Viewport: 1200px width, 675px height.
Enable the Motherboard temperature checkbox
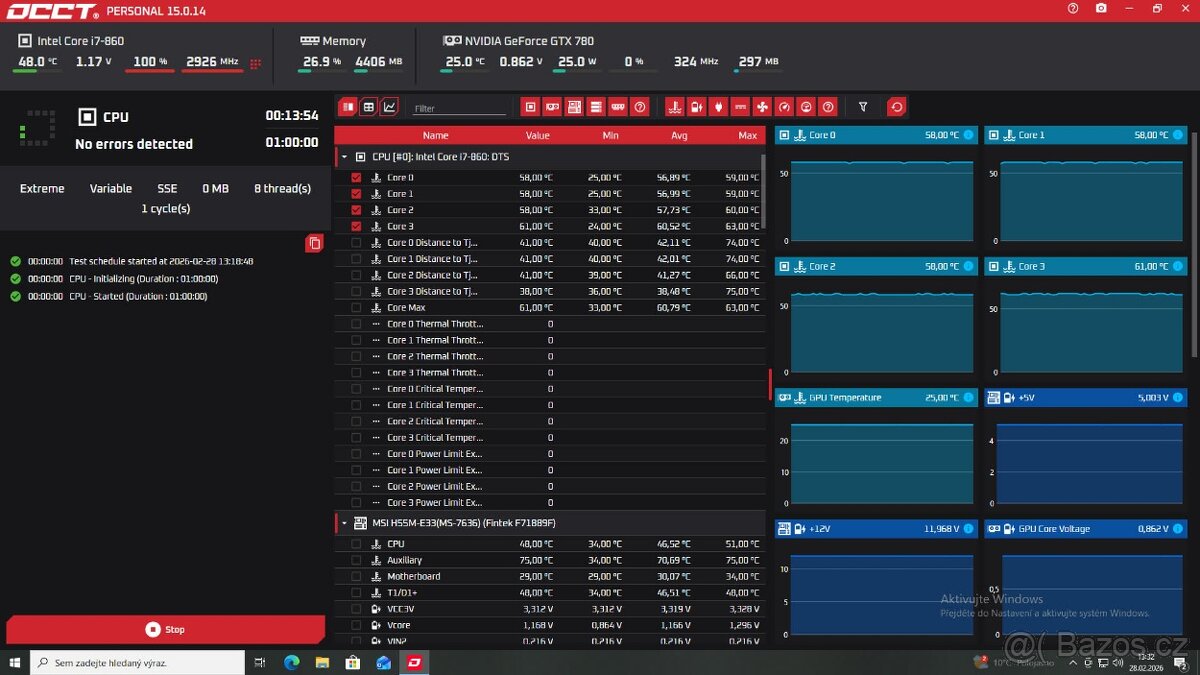pos(356,576)
